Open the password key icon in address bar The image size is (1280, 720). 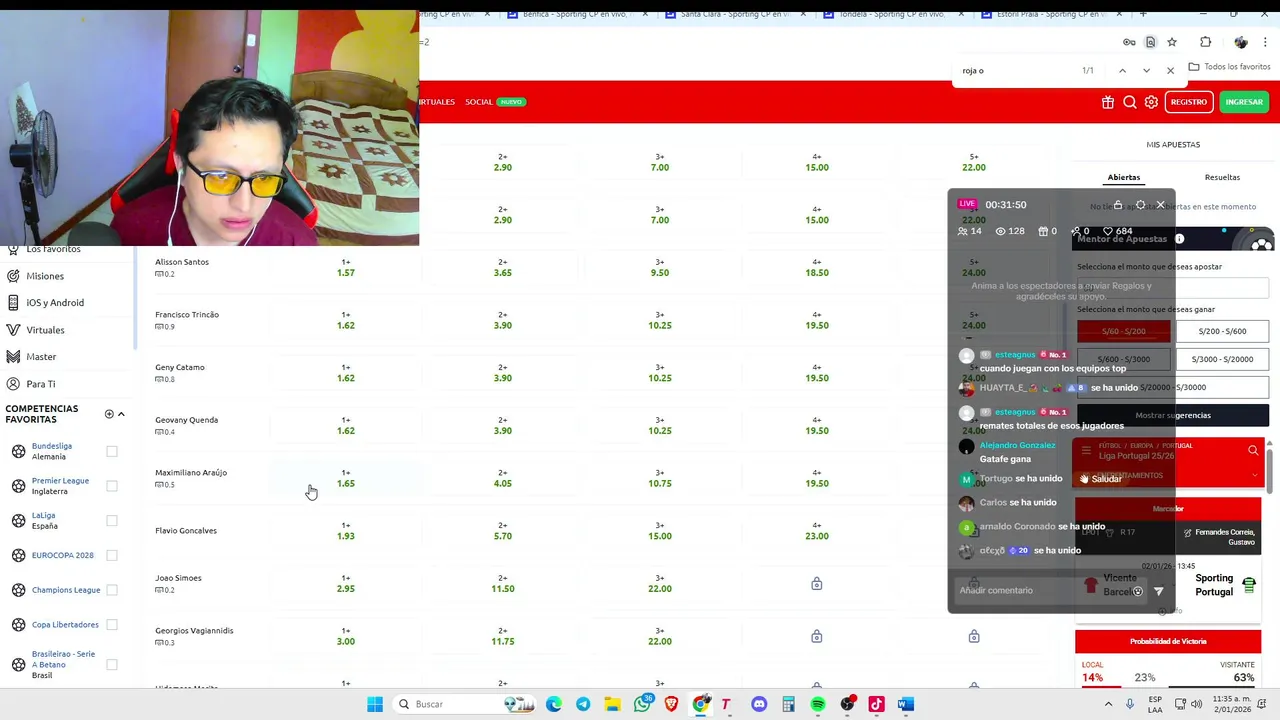[1129, 42]
